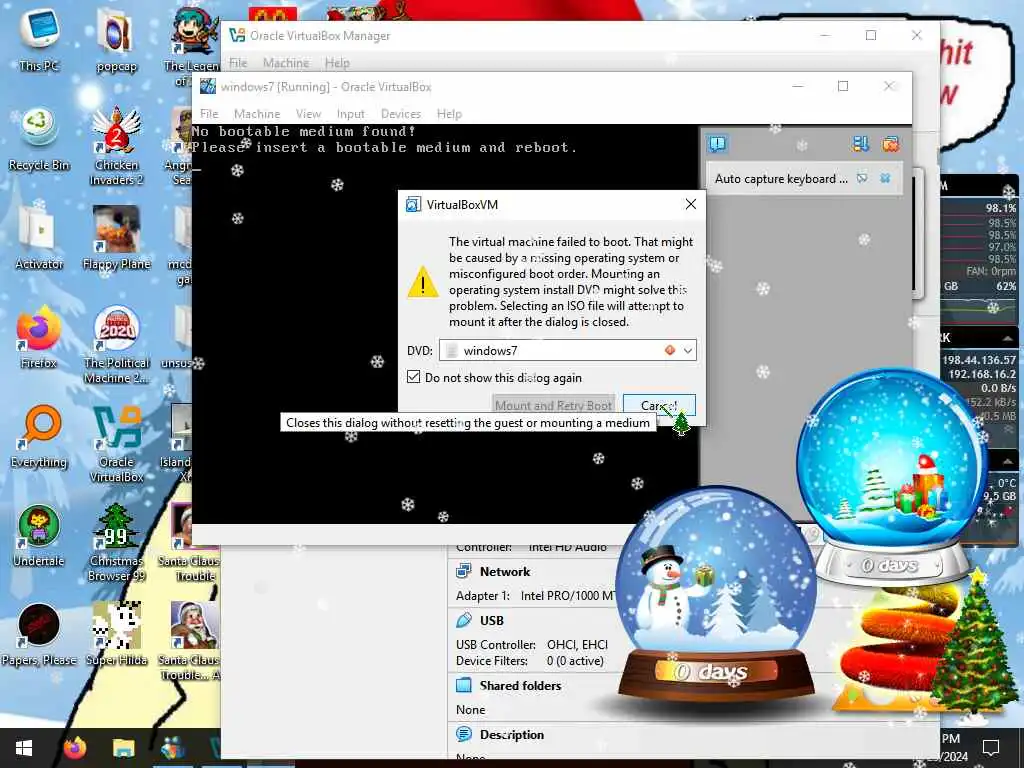Viewport: 1024px width, 768px height.
Task: Open the Windows action center icon
Action: coord(991,747)
